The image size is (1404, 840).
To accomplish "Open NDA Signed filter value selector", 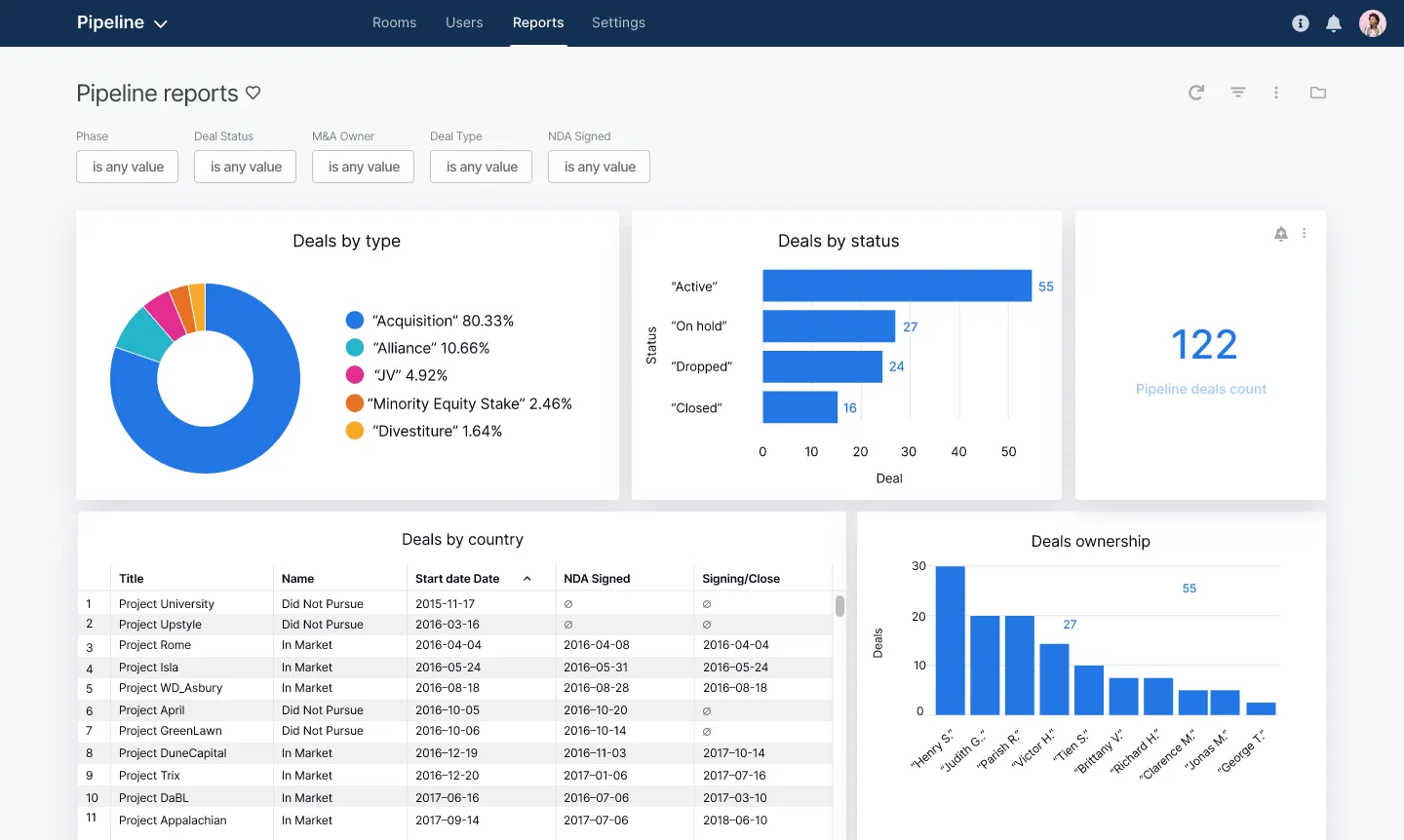I will (x=600, y=167).
